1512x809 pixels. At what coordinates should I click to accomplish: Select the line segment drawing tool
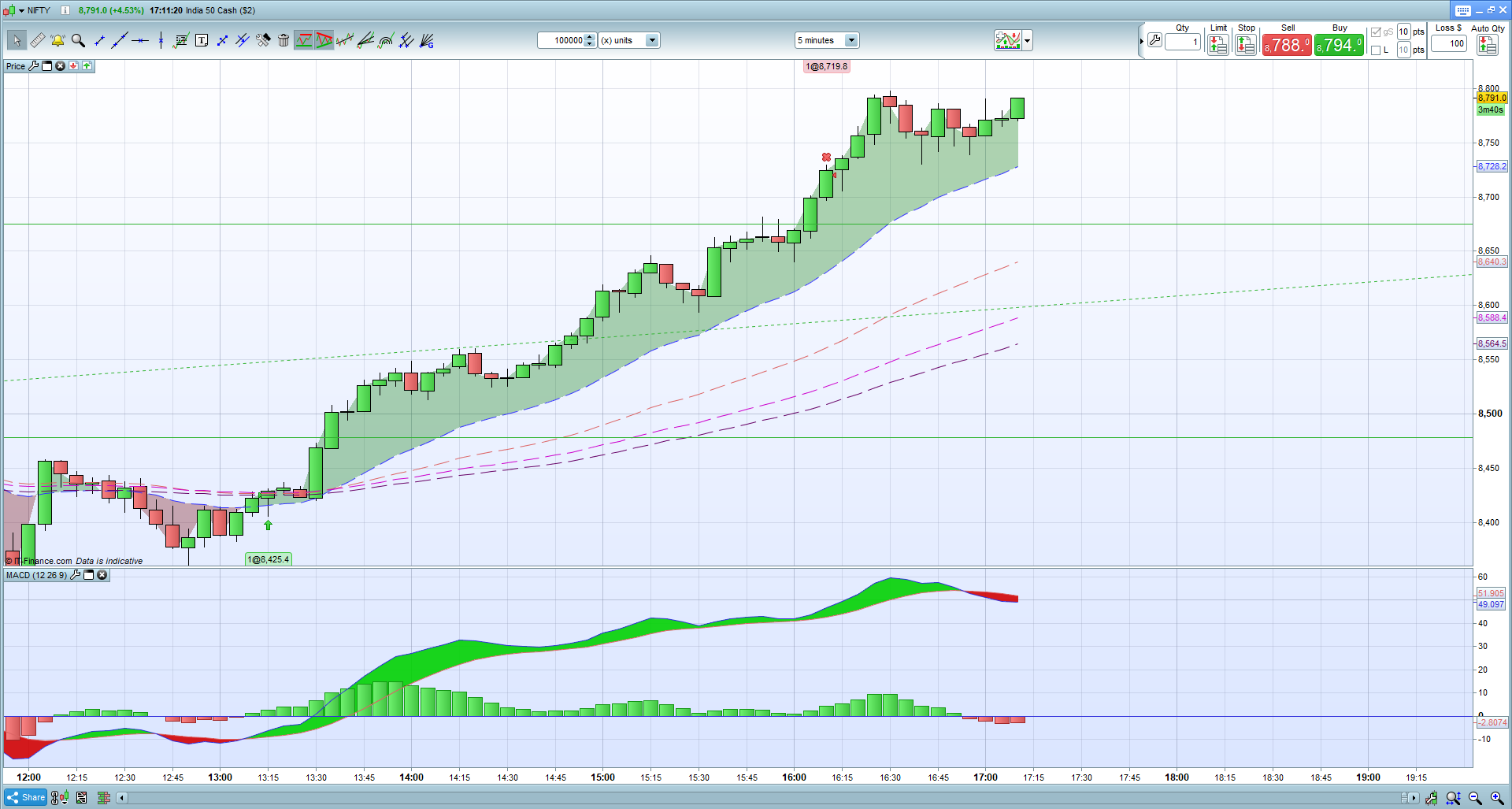(x=99, y=40)
